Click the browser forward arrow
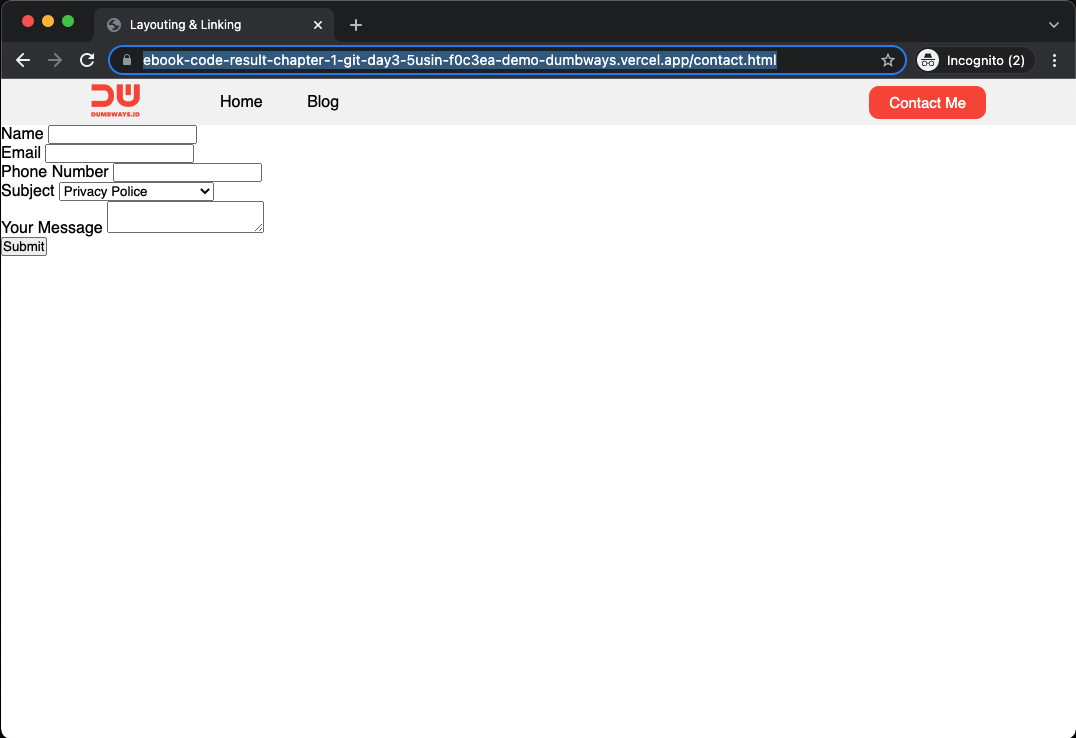The width and height of the screenshot is (1076, 738). (x=55, y=60)
